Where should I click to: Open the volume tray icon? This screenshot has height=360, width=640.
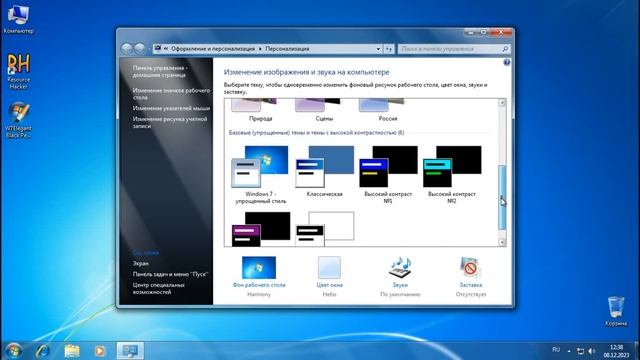[592, 351]
